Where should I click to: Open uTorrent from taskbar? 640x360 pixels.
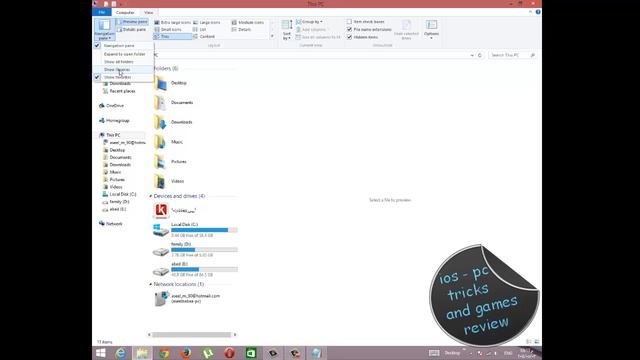point(208,353)
